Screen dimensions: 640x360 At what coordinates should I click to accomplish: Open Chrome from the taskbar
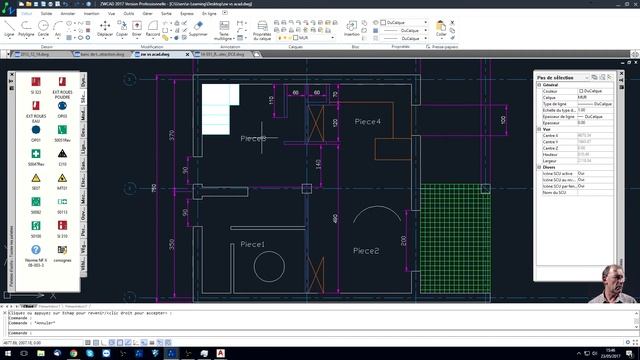pos(73,353)
